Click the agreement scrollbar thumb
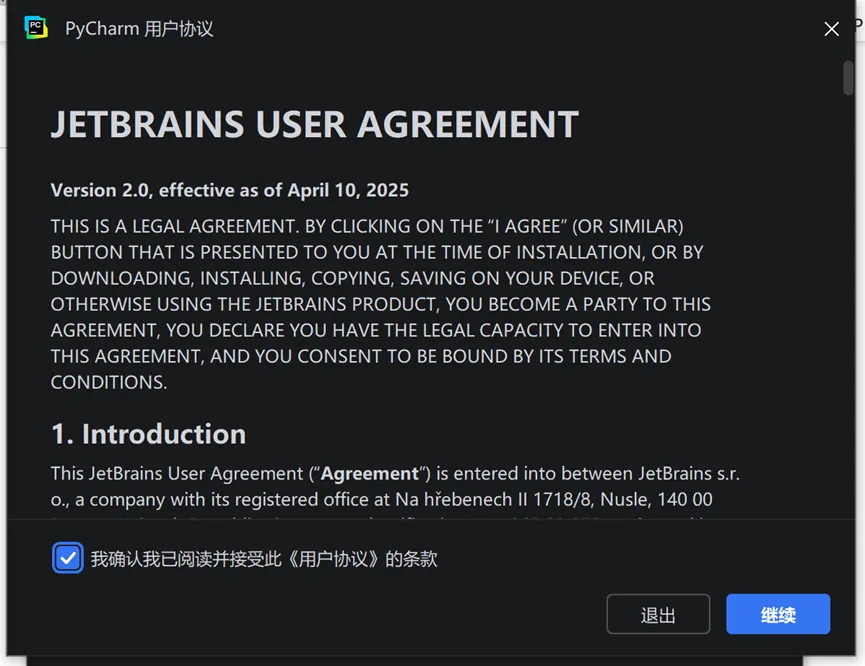The image size is (865, 666). click(848, 78)
